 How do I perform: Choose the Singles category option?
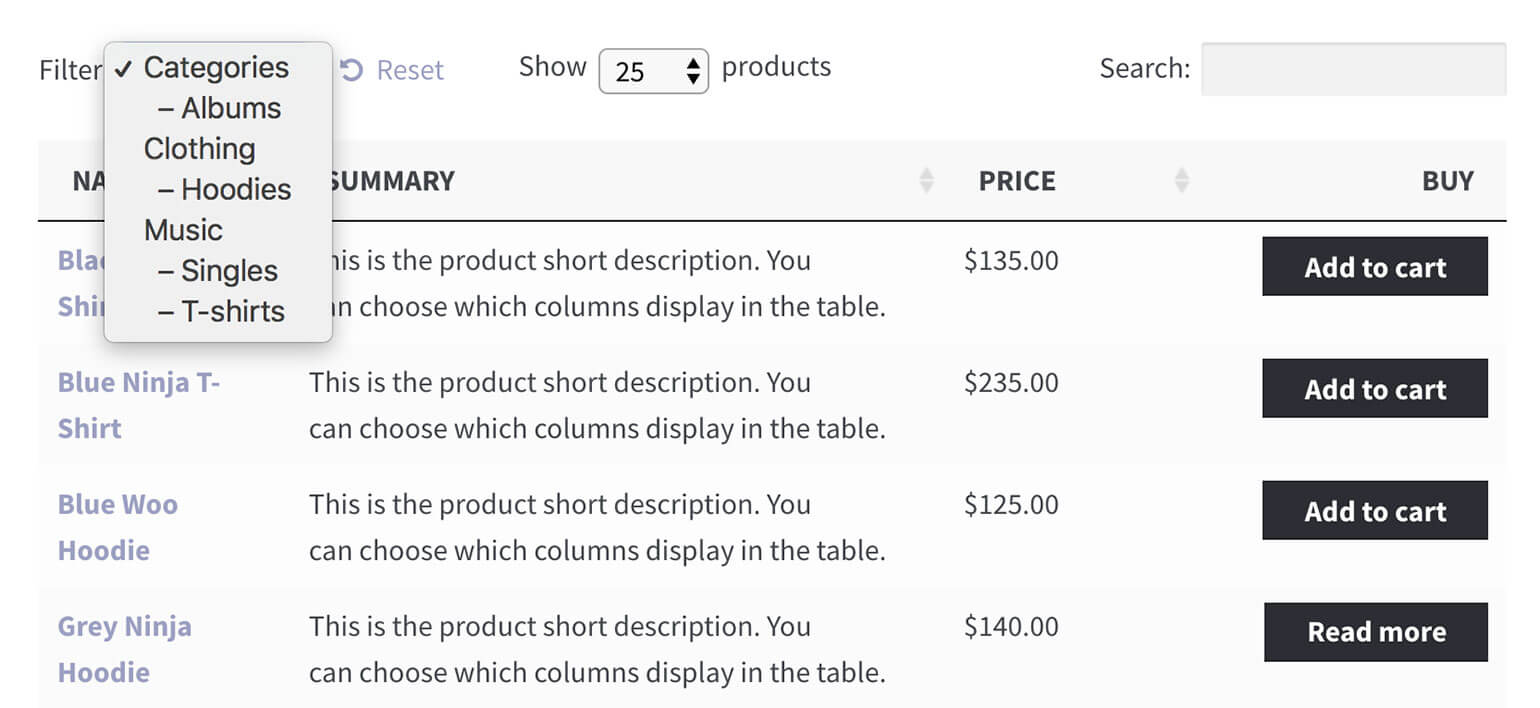click(x=227, y=270)
